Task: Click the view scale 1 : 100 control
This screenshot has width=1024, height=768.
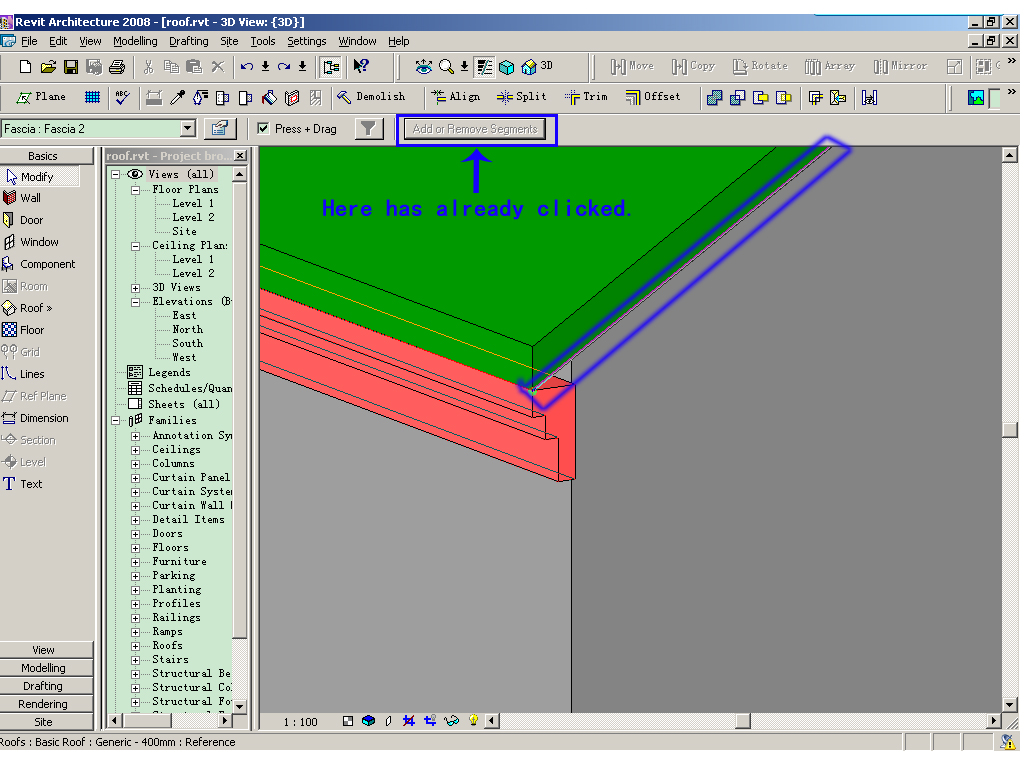Action: (x=300, y=721)
